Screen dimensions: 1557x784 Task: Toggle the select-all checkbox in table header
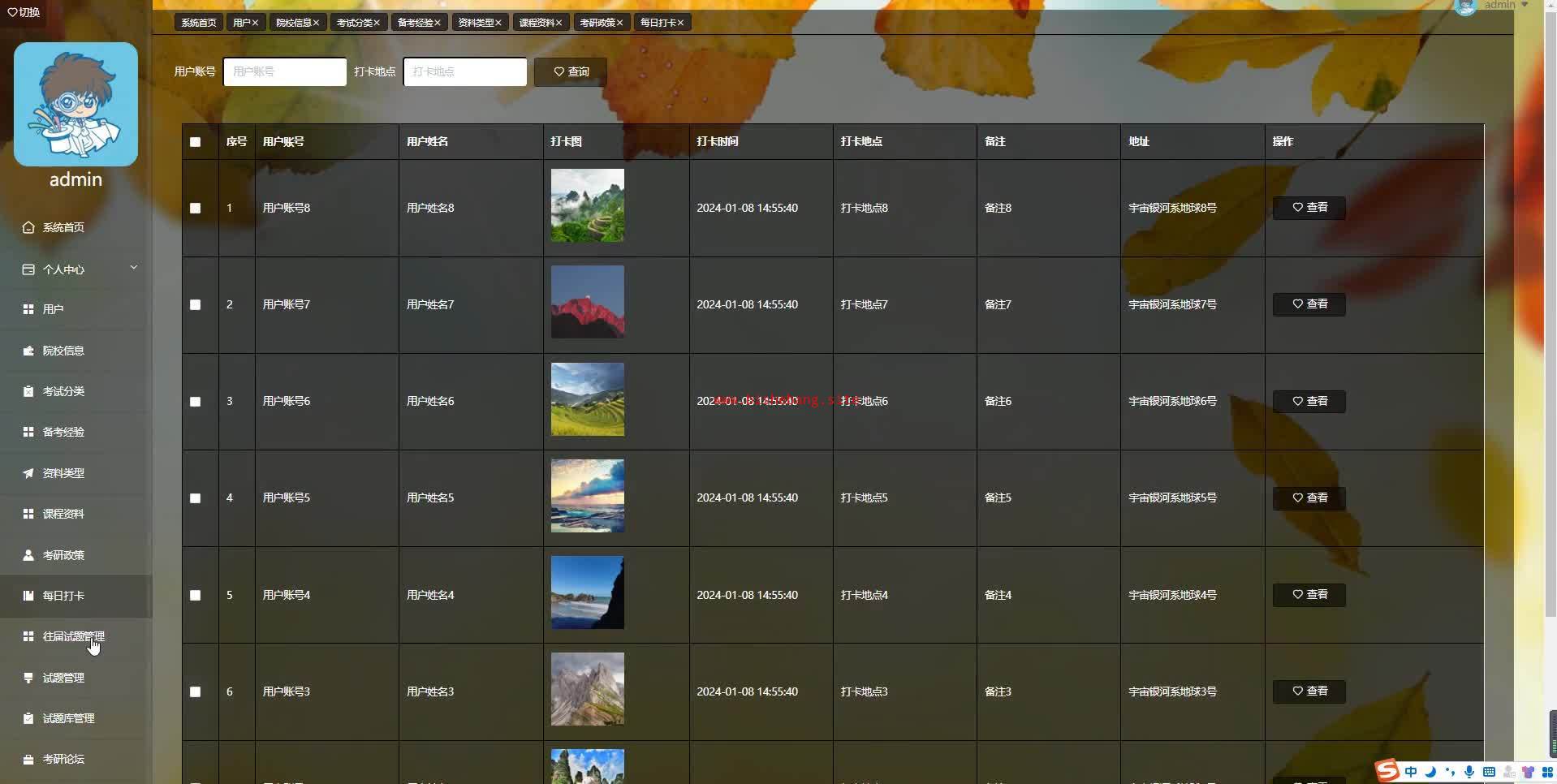pos(195,142)
